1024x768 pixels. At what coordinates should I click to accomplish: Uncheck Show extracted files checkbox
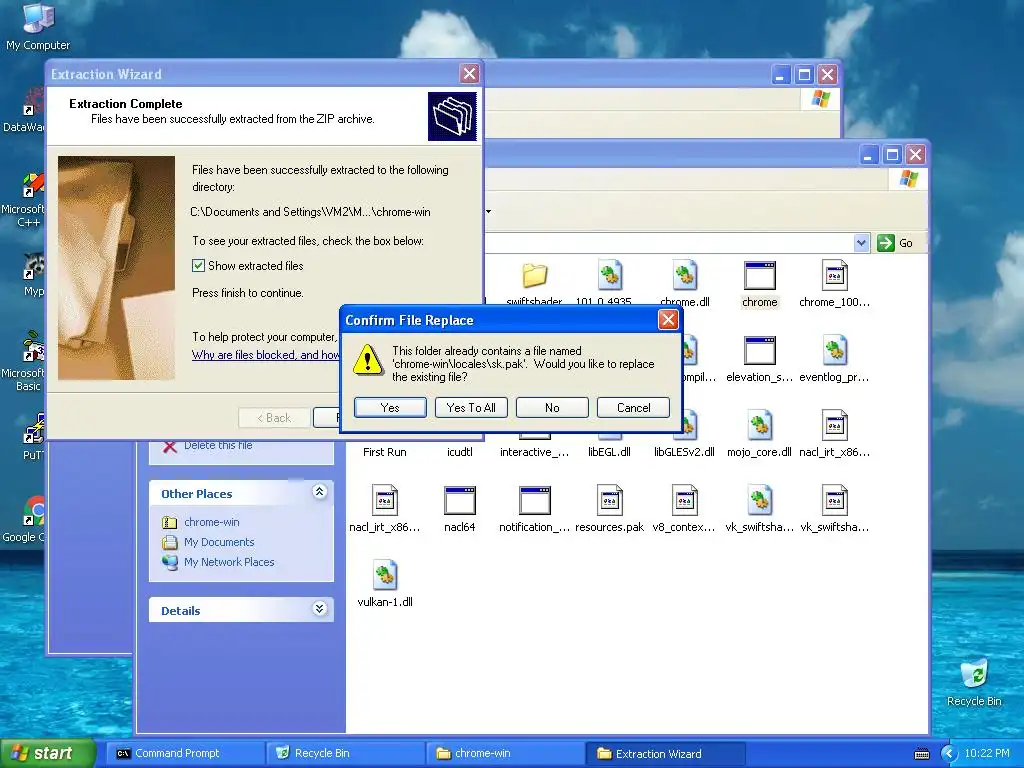199,266
